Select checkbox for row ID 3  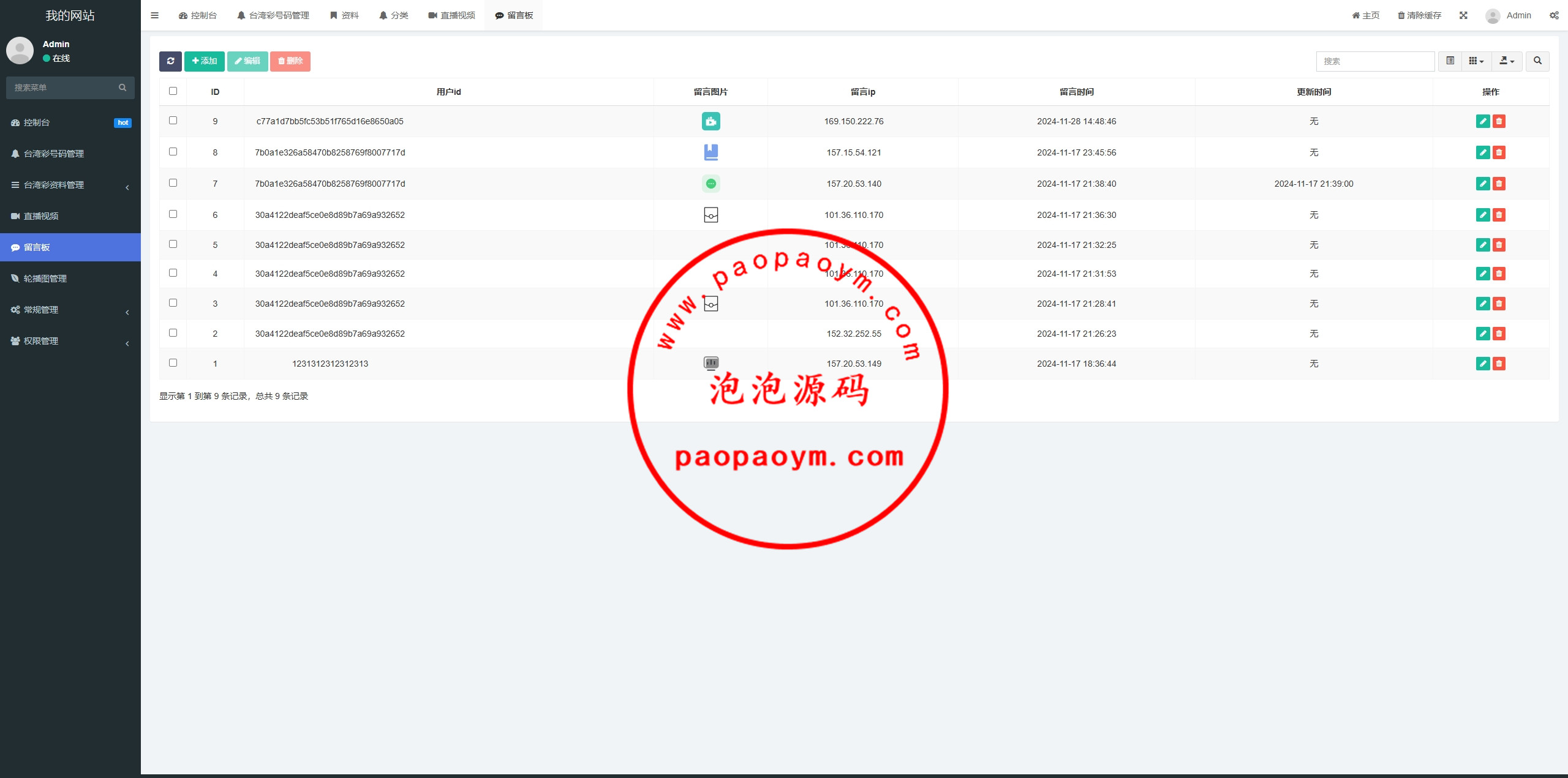[173, 303]
